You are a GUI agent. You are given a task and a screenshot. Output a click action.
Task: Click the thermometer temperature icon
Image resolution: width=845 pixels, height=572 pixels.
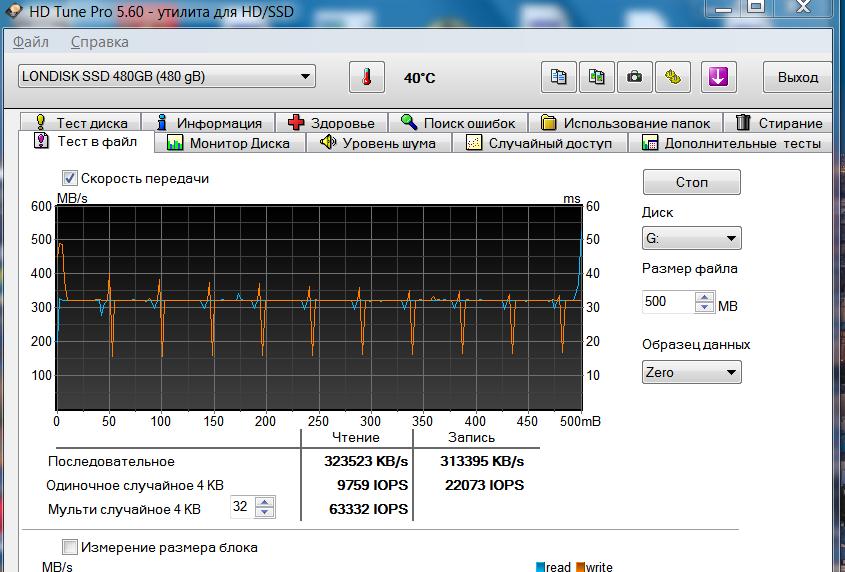point(366,77)
